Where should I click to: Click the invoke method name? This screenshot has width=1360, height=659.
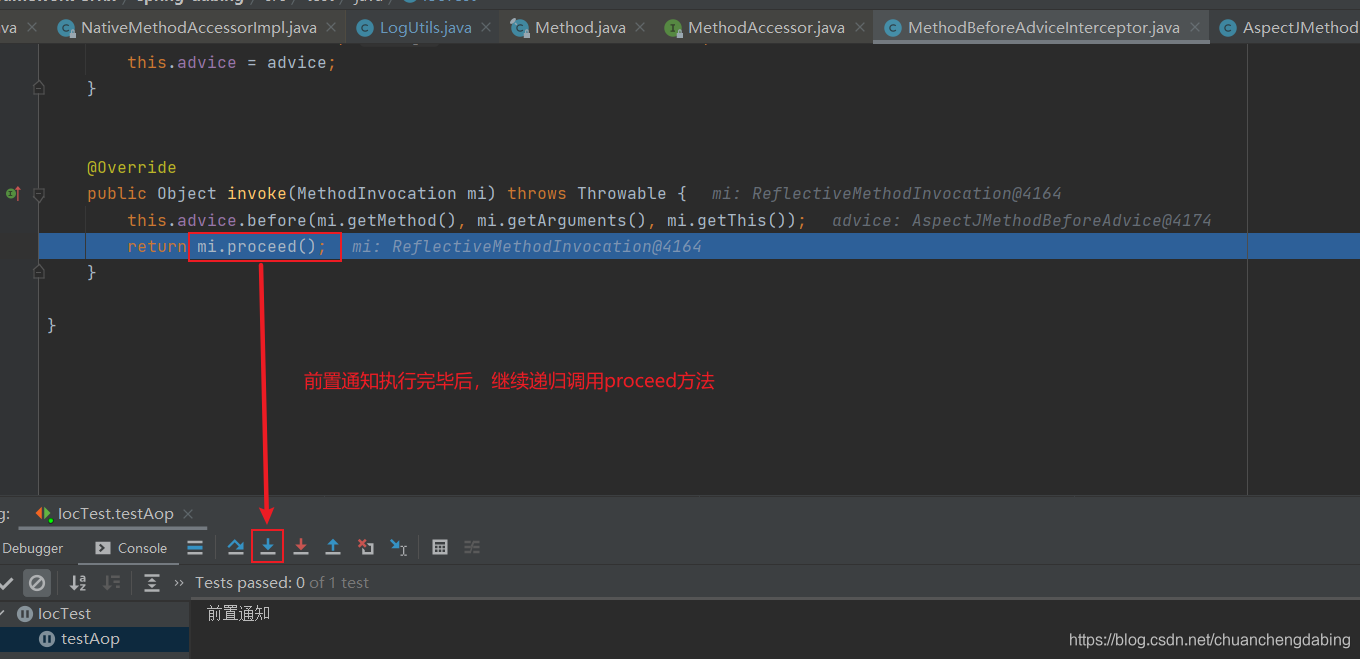(x=257, y=193)
